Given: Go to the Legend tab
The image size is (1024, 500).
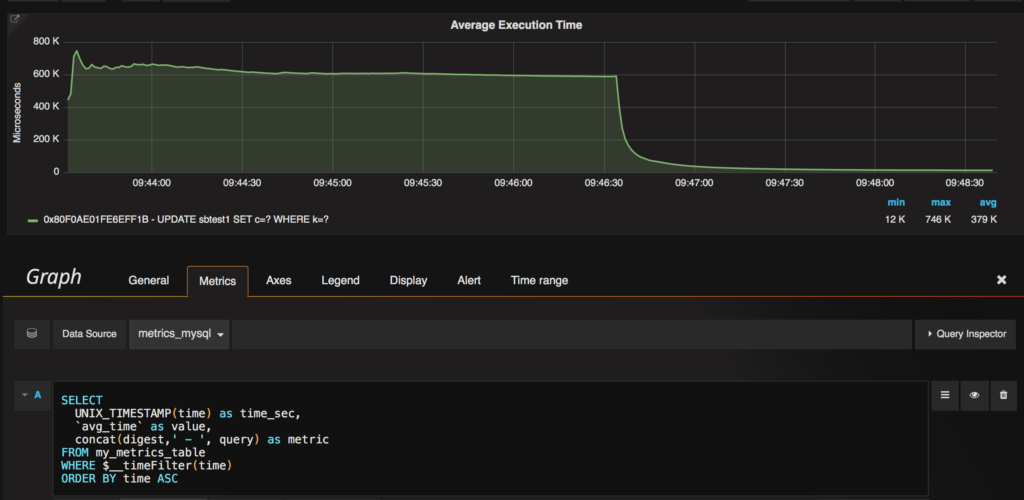Looking at the screenshot, I should point(340,280).
